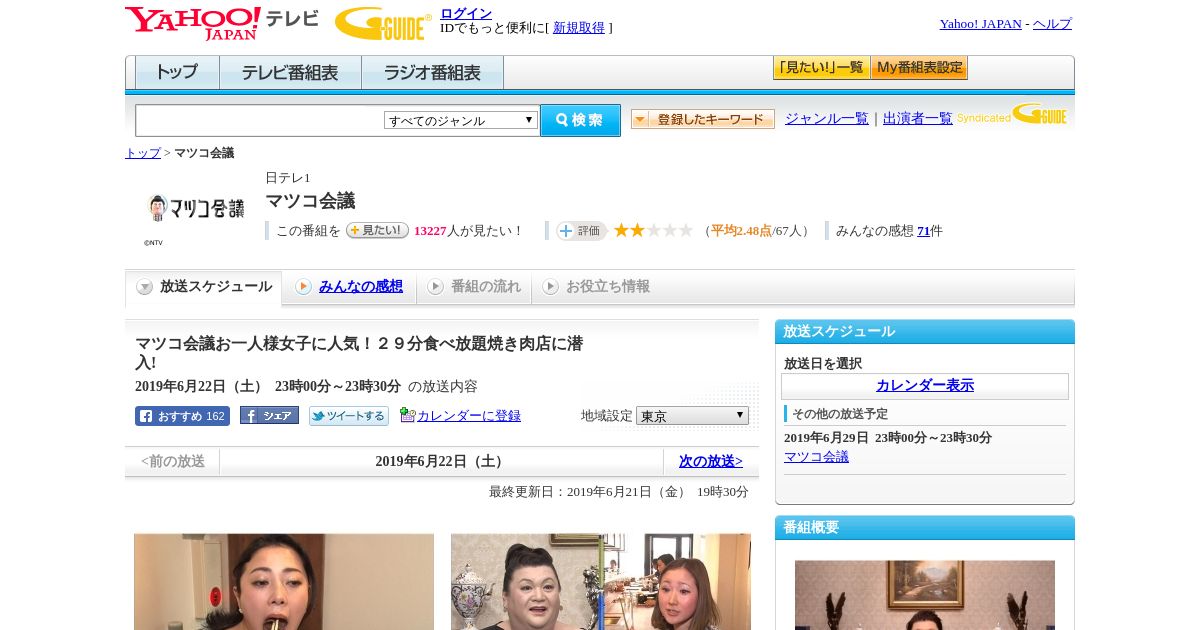
Task: Click the Syndicated G-GUIDE logo
Action: tap(1012, 114)
